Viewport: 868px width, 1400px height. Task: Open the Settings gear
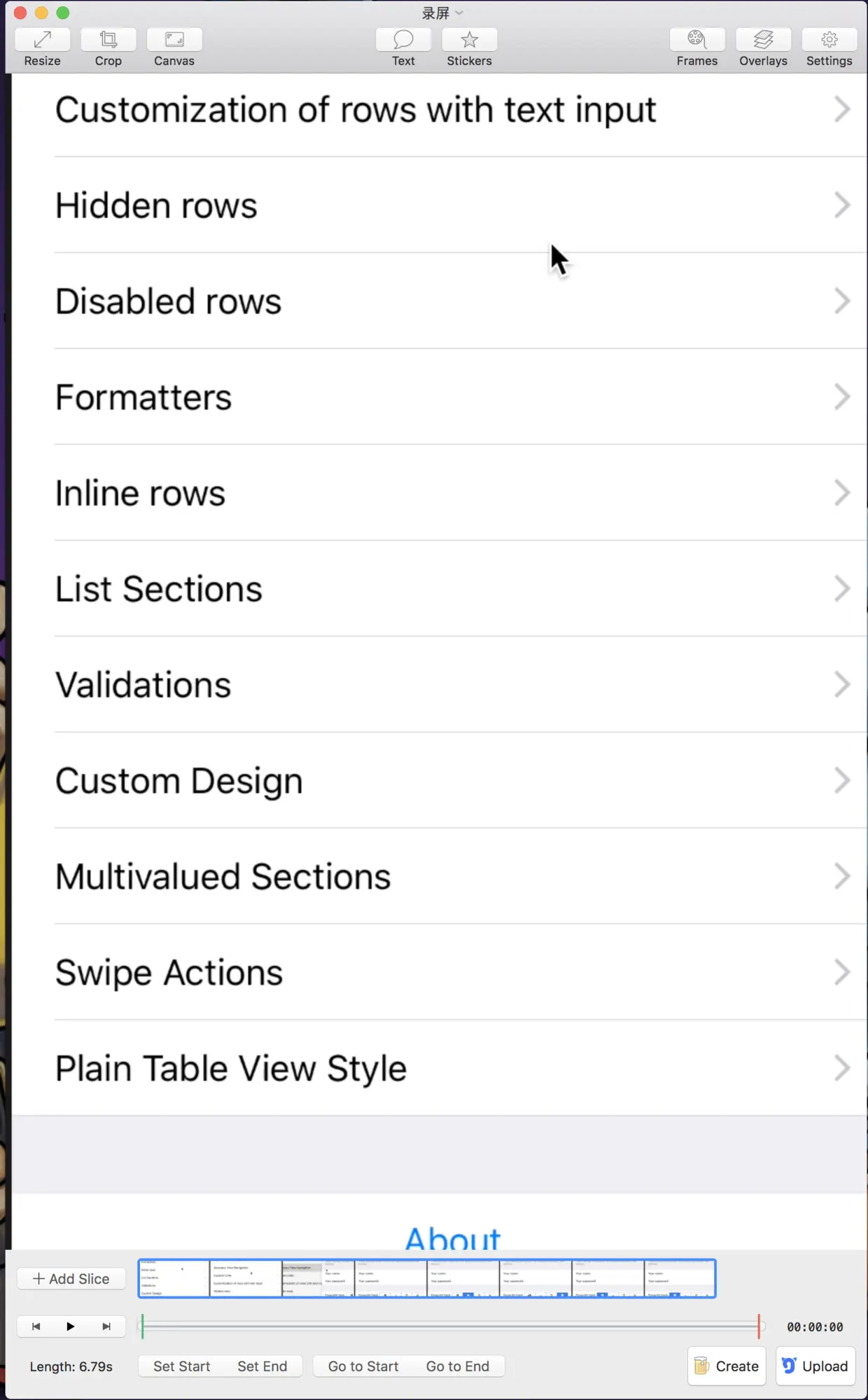coord(829,40)
